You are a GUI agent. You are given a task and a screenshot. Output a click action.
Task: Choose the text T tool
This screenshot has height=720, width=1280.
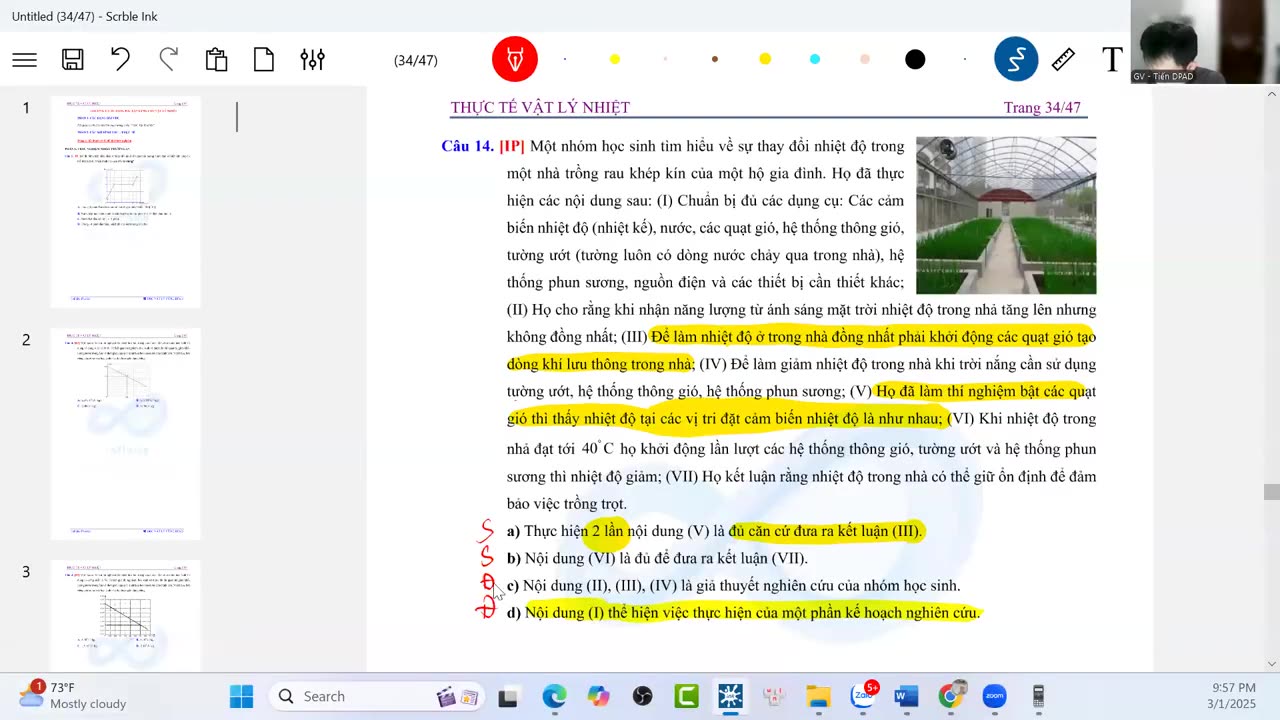pyautogui.click(x=1112, y=60)
